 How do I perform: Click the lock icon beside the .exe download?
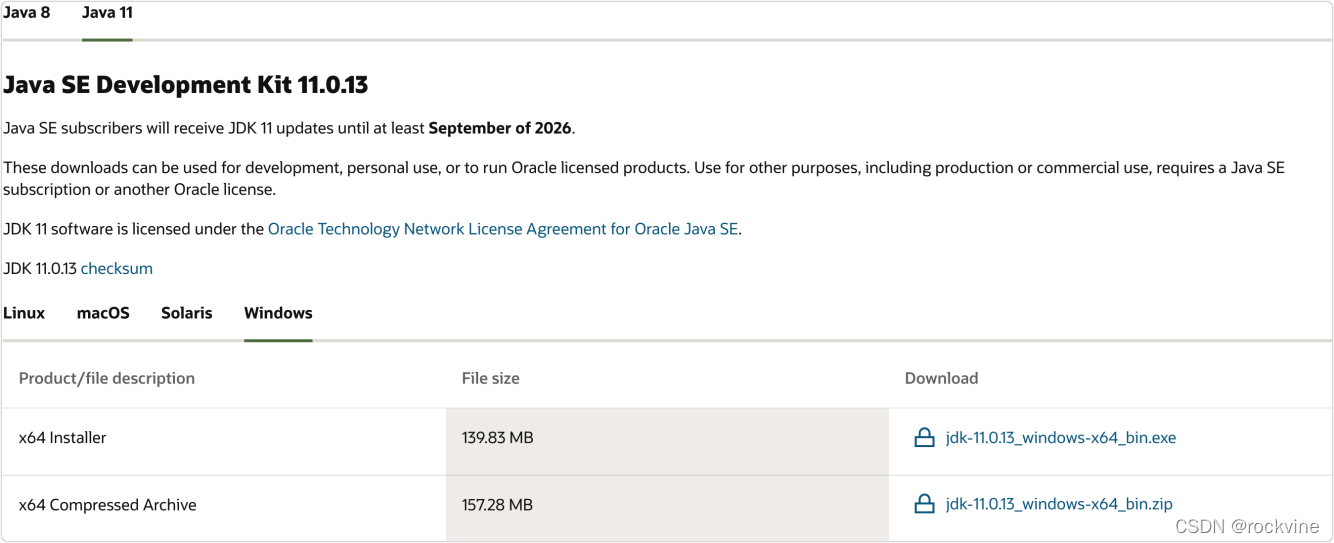pyautogui.click(x=924, y=438)
